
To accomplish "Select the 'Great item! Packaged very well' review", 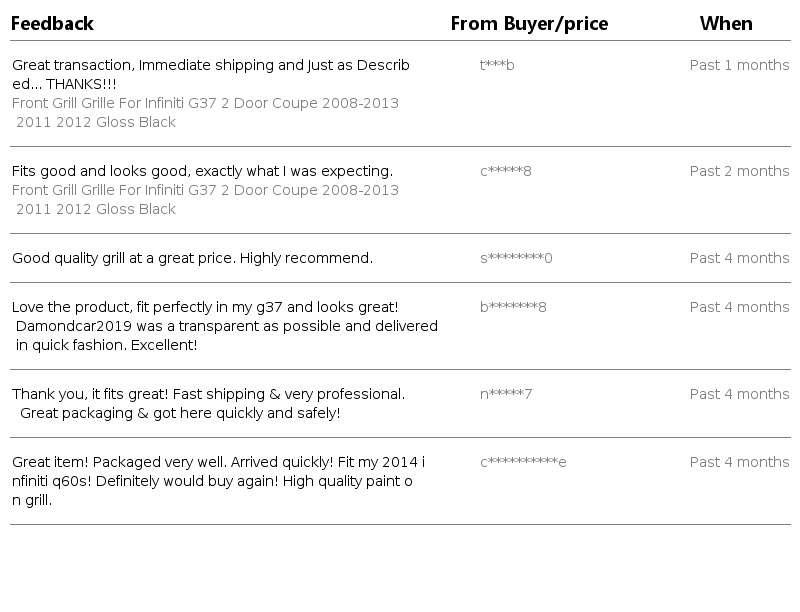I will tap(218, 481).
